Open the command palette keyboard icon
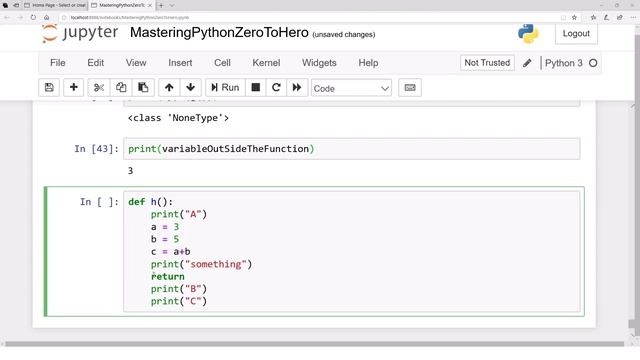640x360 pixels. (x=410, y=88)
